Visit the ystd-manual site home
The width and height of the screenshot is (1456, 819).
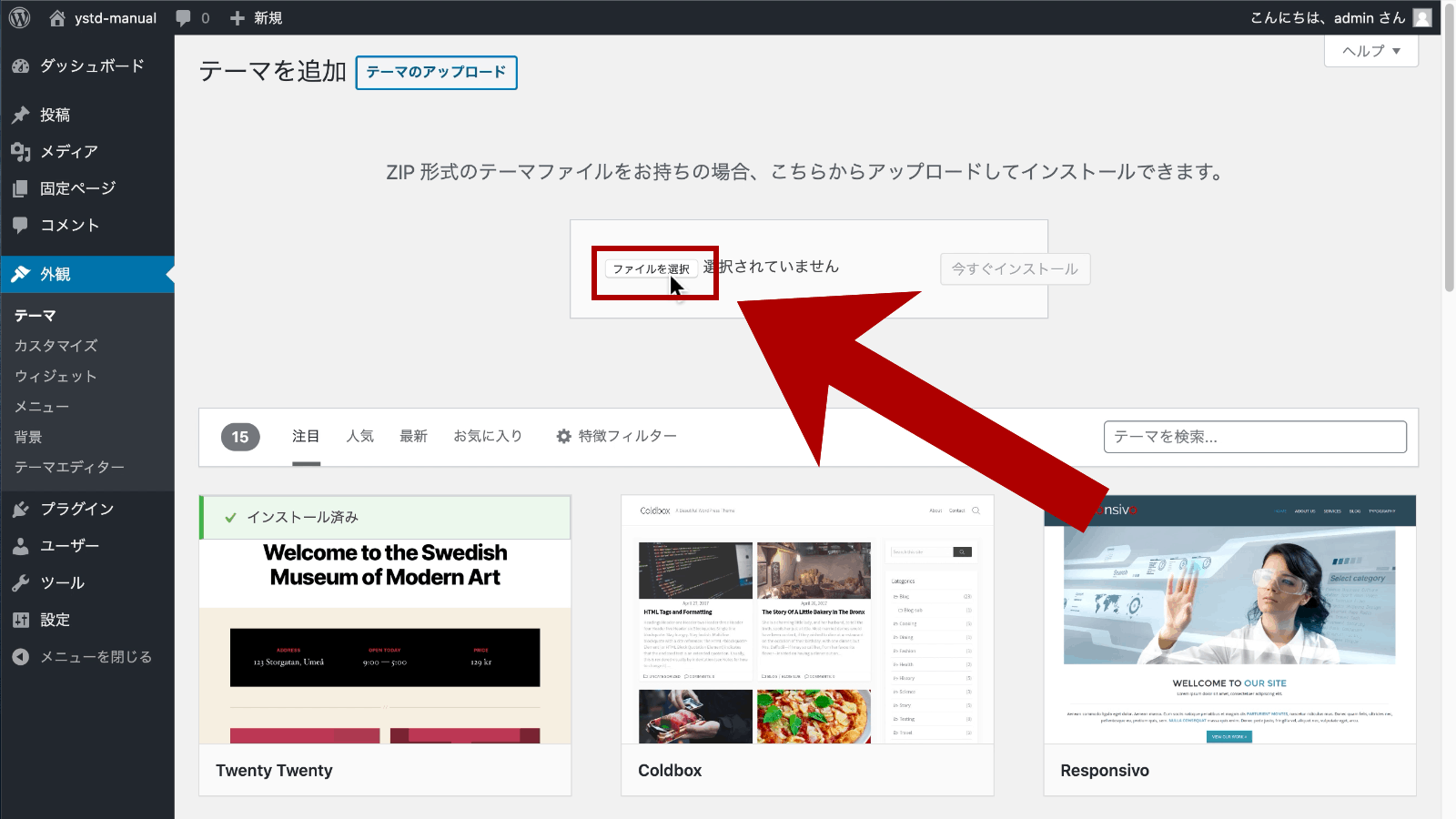coord(103,17)
